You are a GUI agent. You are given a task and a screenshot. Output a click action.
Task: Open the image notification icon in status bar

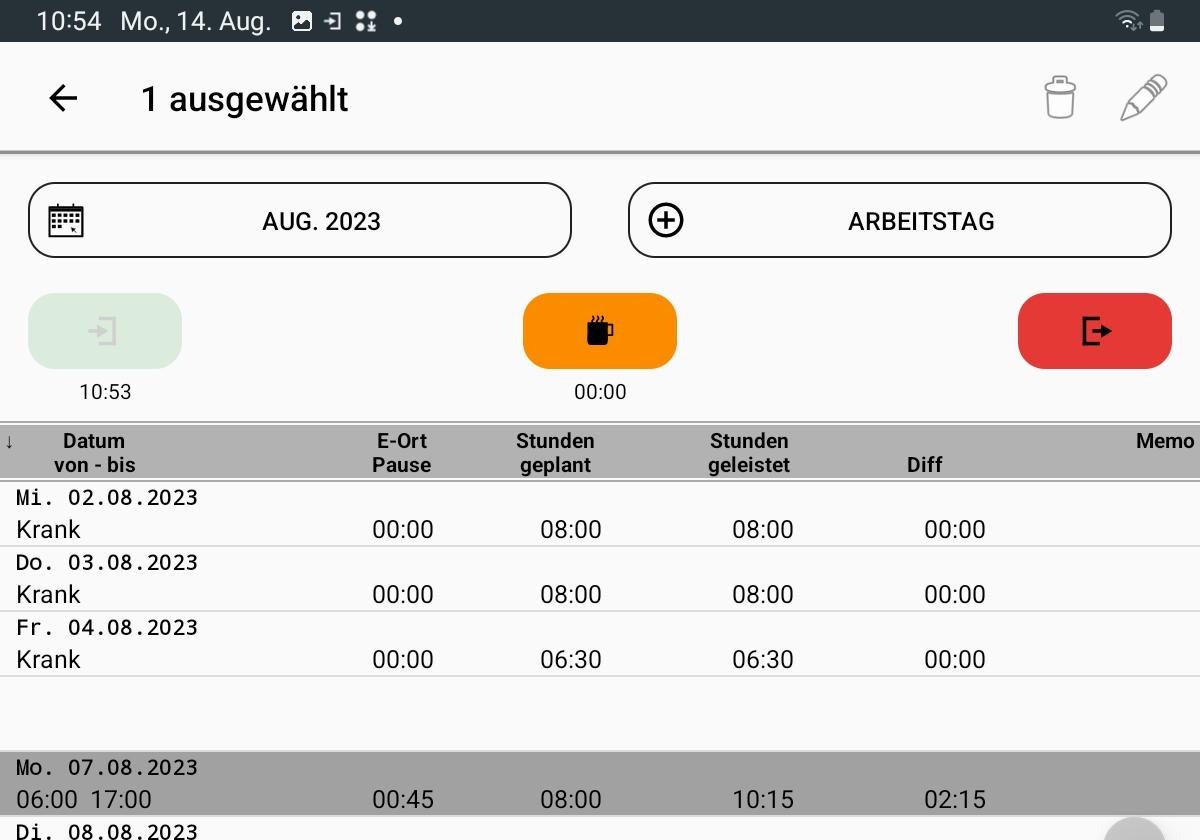point(302,21)
